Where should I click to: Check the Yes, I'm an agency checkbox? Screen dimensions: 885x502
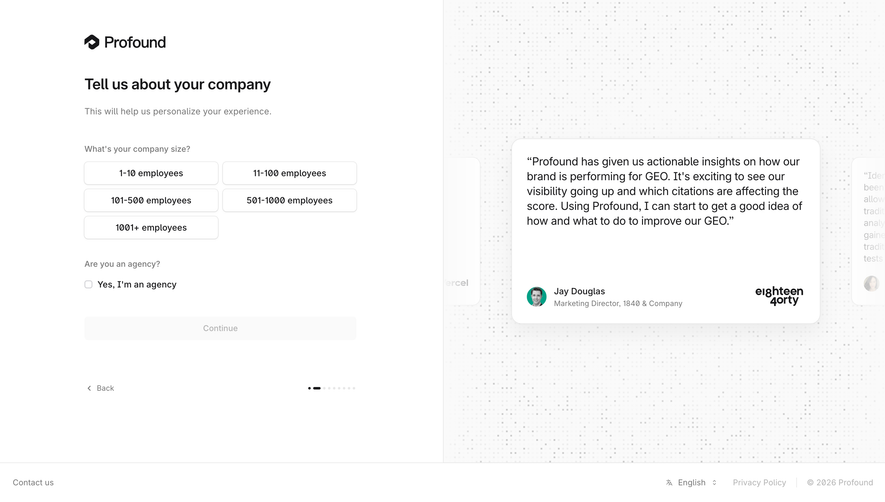[89, 285]
